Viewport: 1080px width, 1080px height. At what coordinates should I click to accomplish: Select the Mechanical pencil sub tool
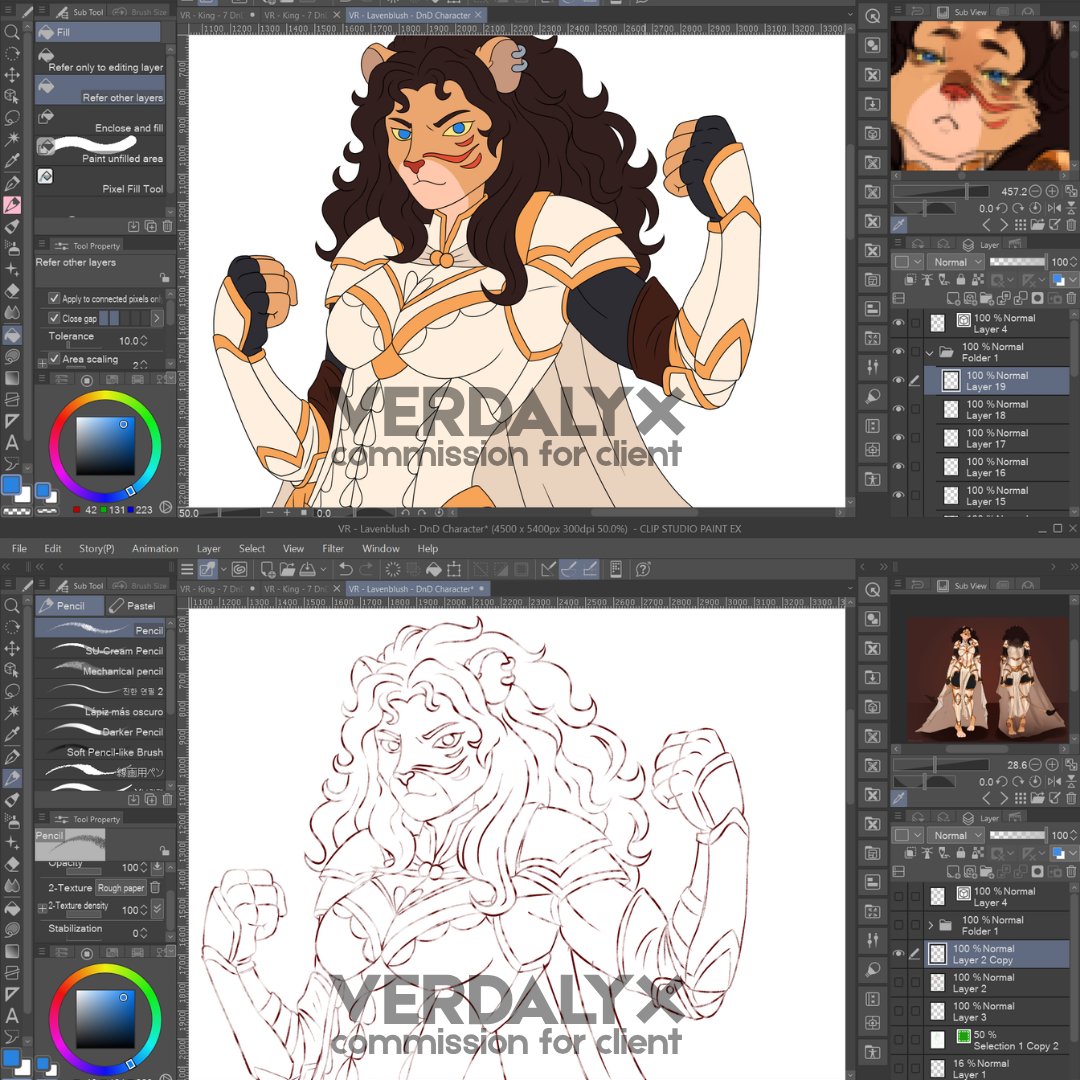click(x=102, y=671)
